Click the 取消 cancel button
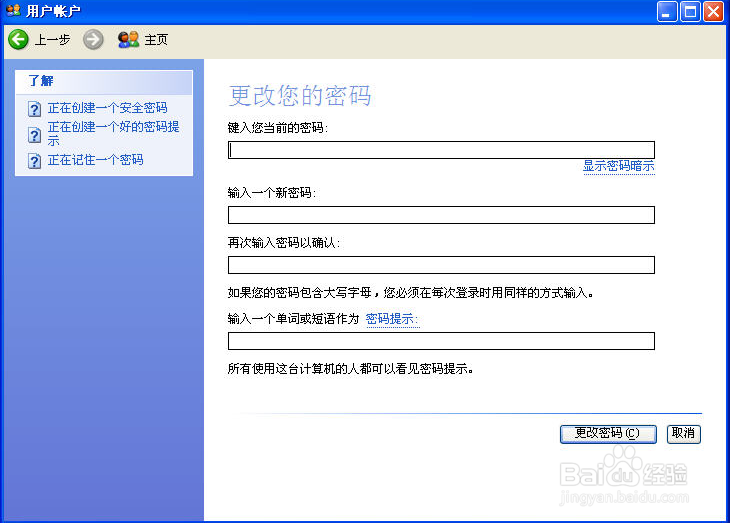Viewport: 730px width, 523px height. point(683,434)
